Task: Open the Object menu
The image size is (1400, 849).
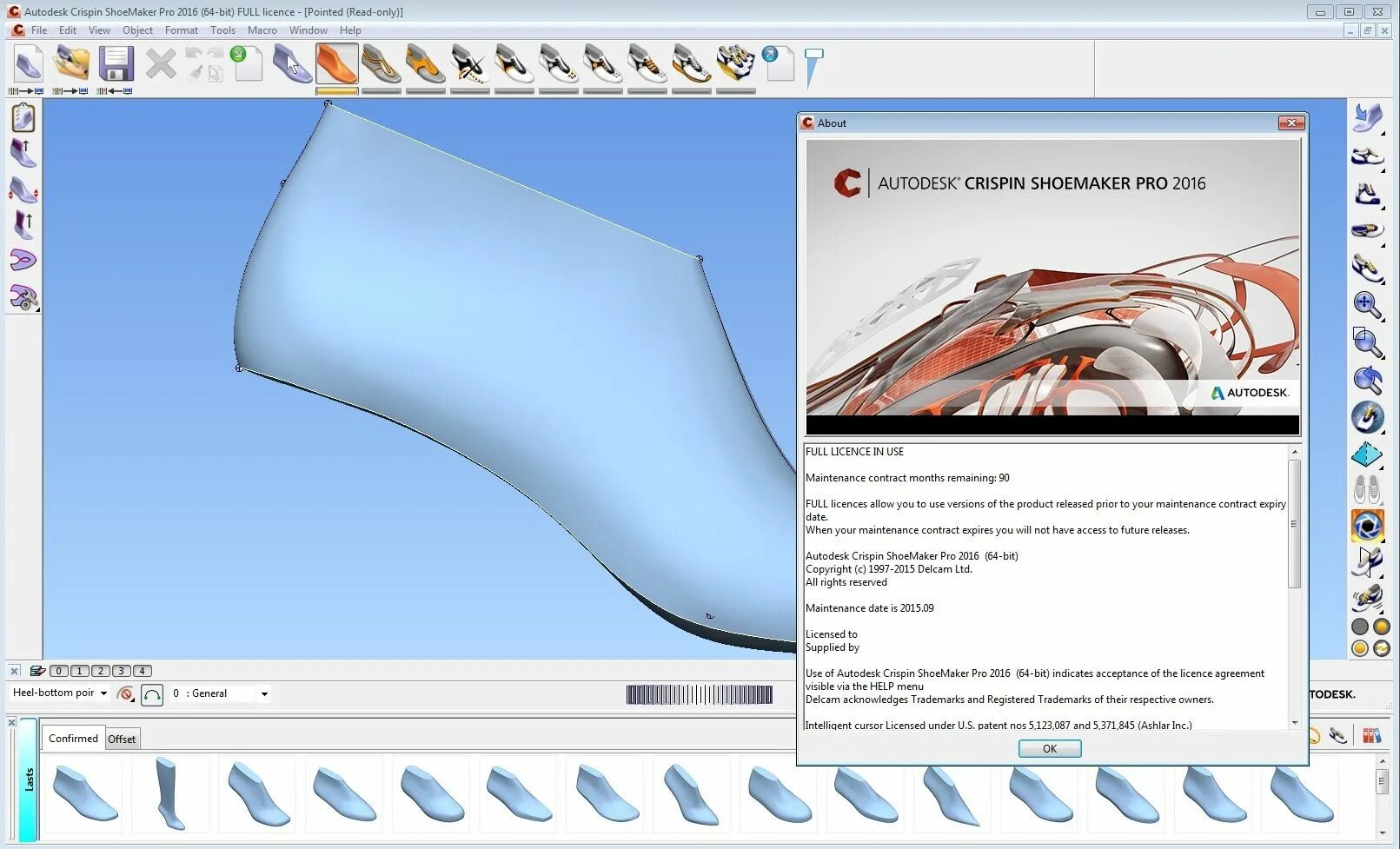Action: (137, 30)
